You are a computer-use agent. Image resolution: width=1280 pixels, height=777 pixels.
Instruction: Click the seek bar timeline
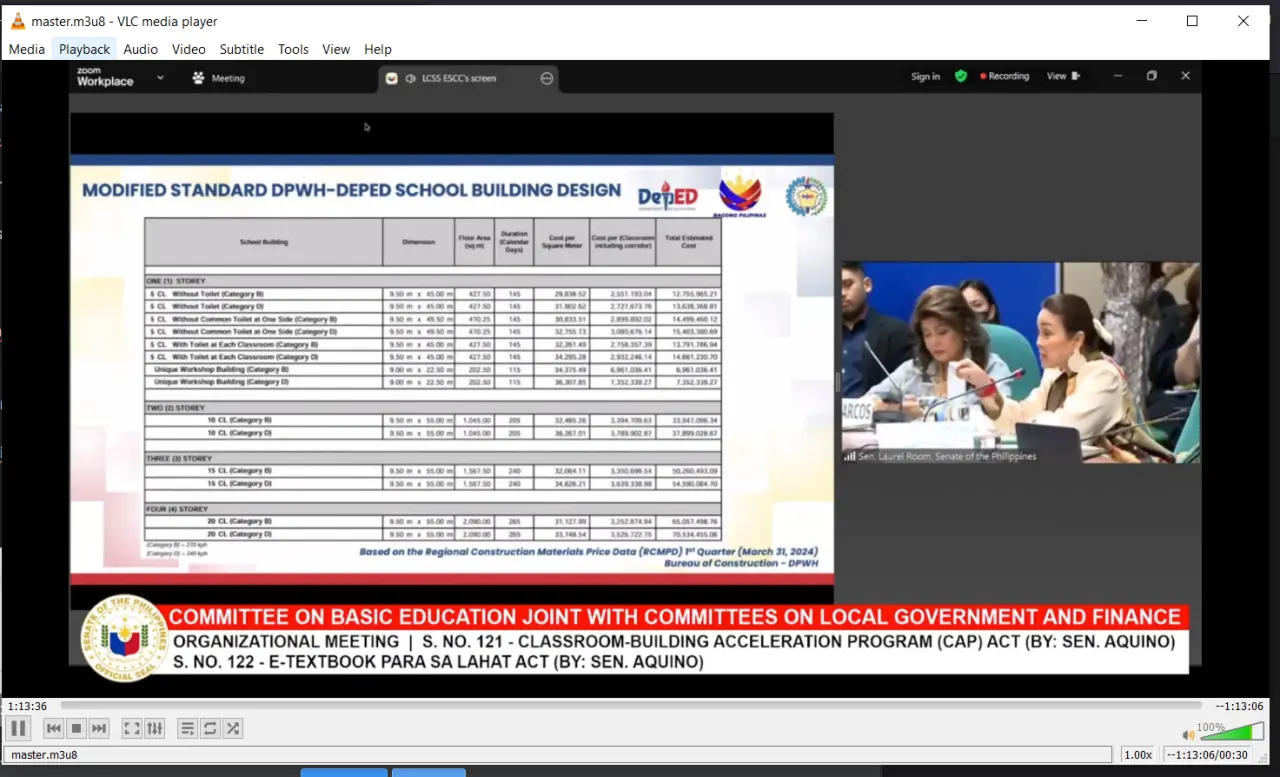(631, 706)
